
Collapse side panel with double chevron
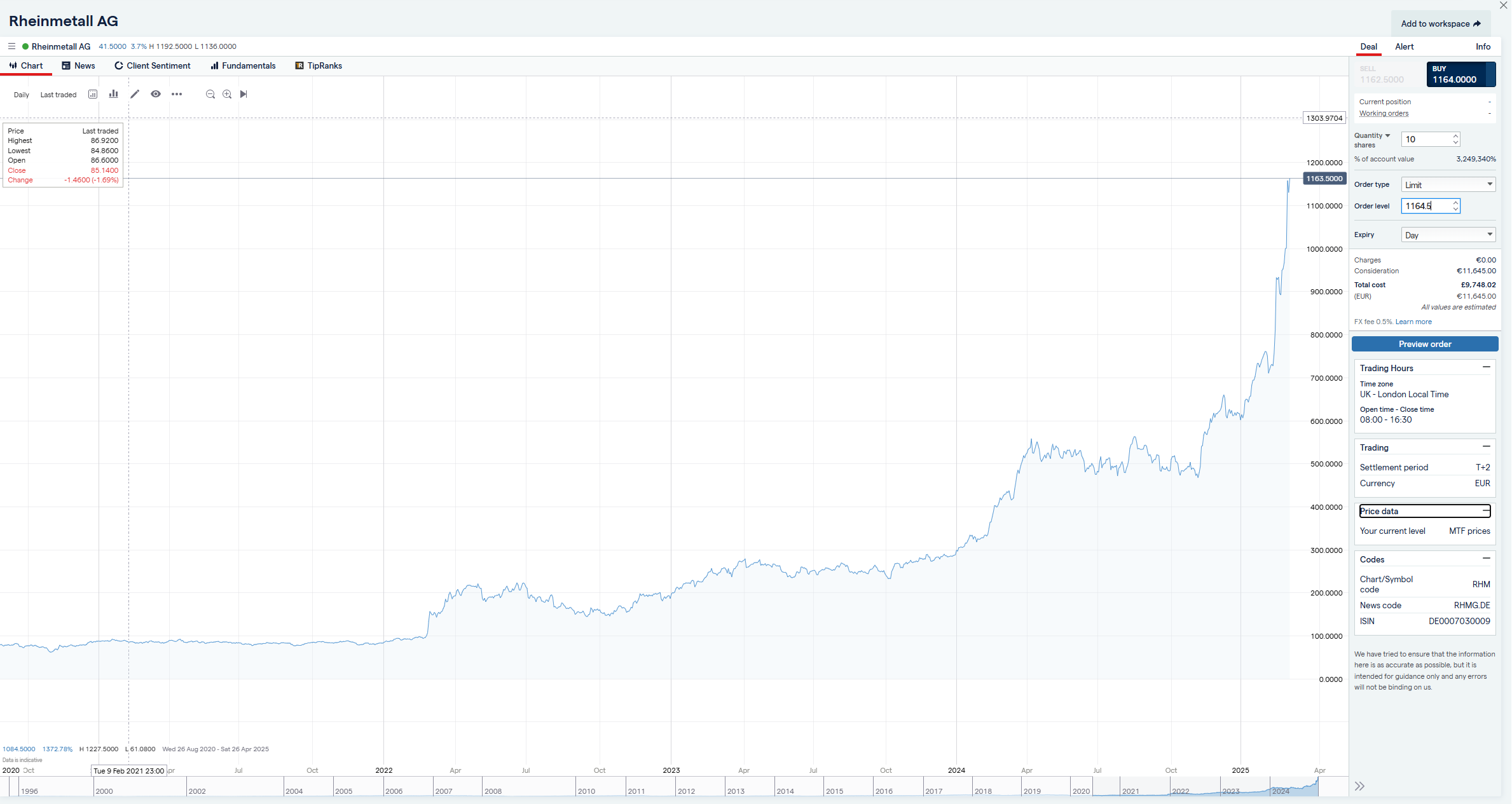coord(1359,786)
